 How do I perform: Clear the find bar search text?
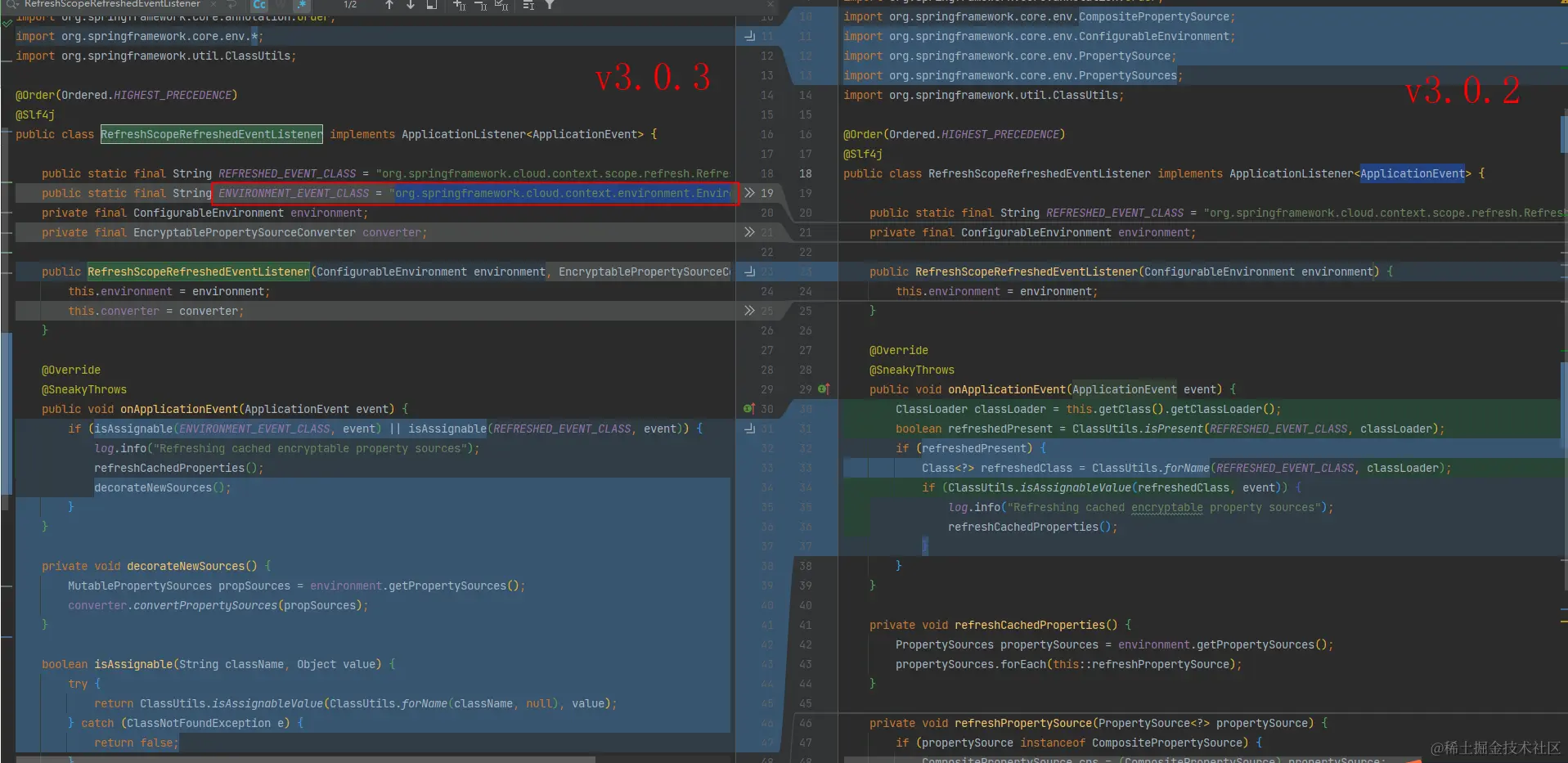pos(213,4)
